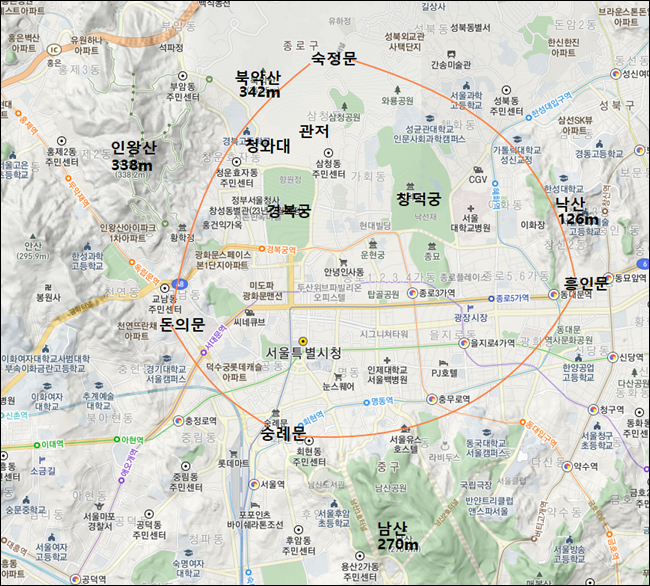Select the 소금길 flag icon
Image resolution: width=650 pixels, height=586 pixels.
[41, 460]
